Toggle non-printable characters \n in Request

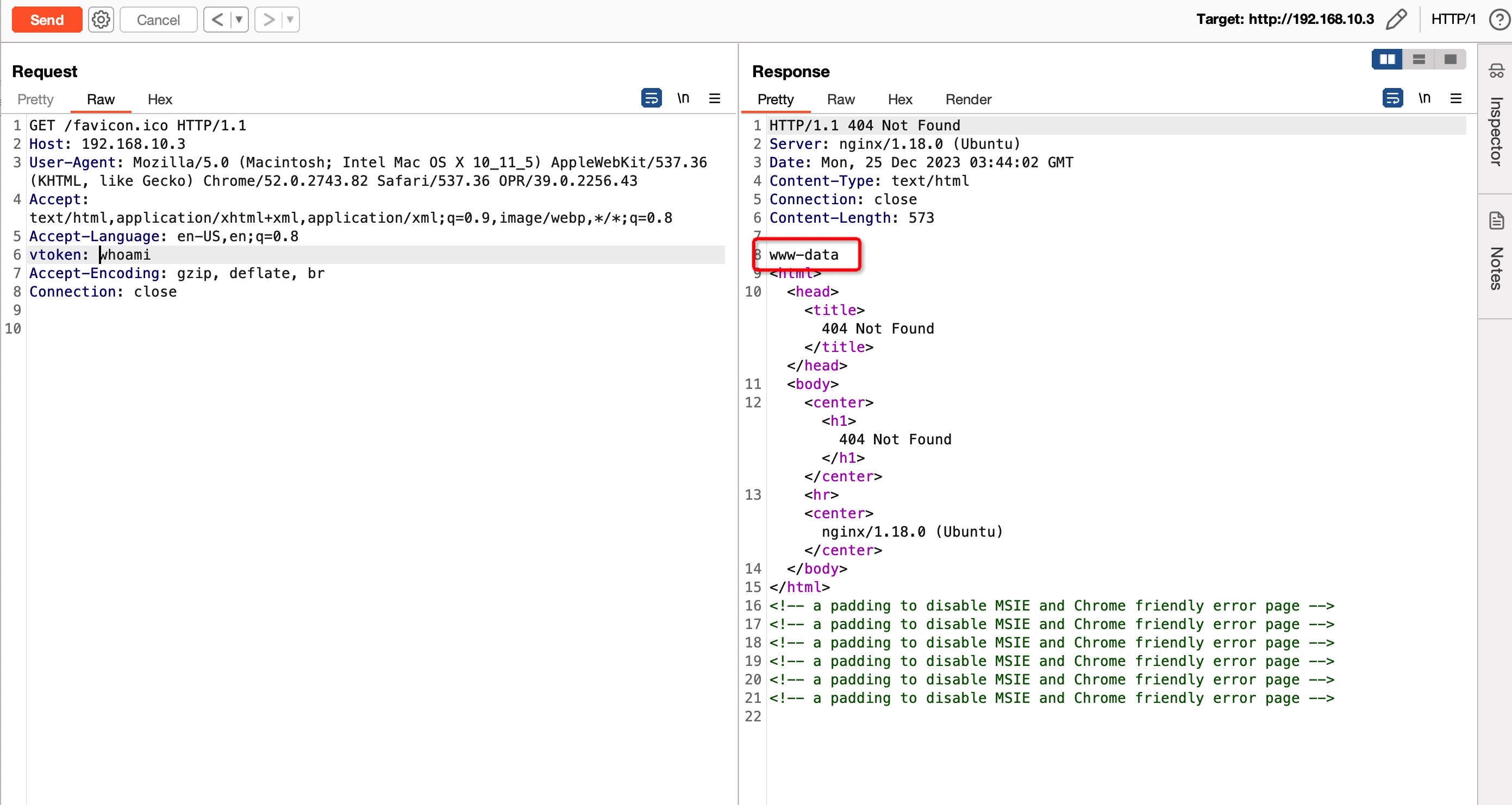pos(683,98)
